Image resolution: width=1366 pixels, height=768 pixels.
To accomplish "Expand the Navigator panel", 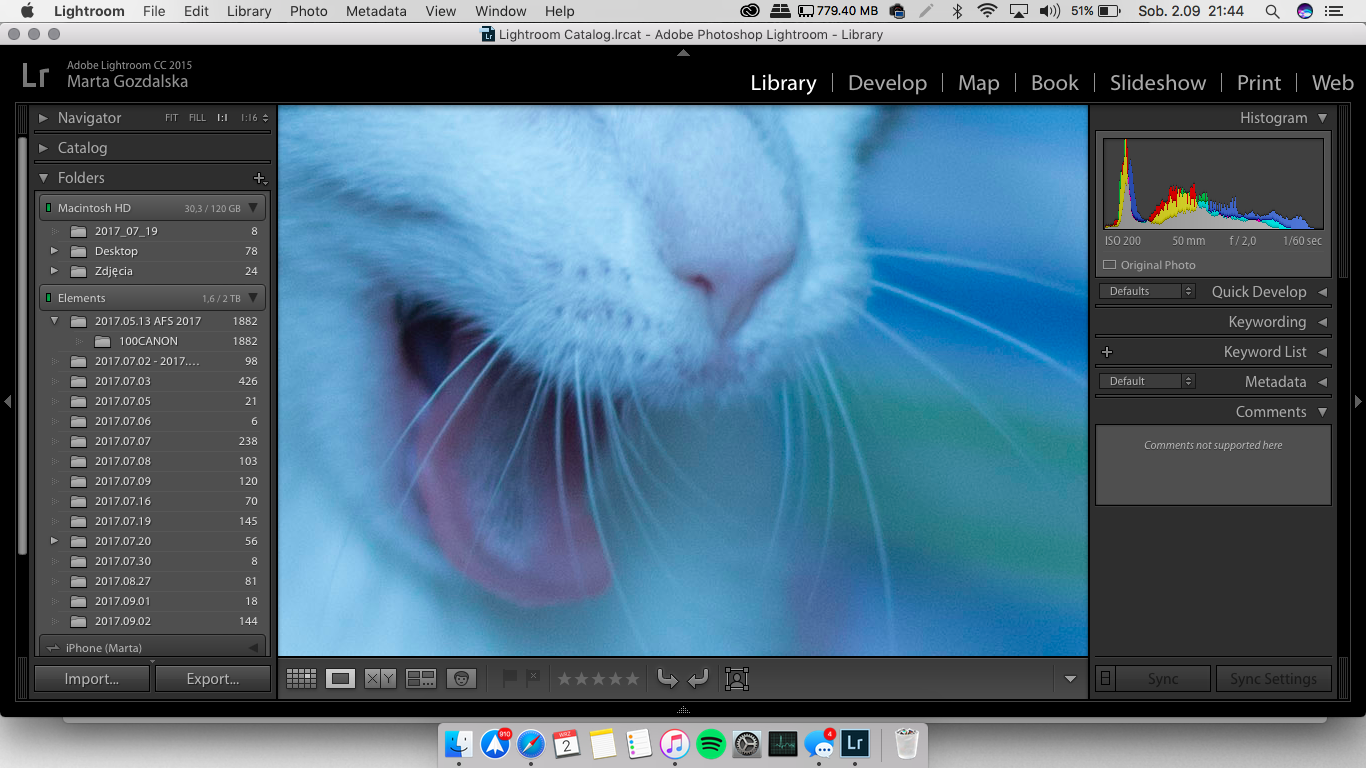I will point(43,118).
